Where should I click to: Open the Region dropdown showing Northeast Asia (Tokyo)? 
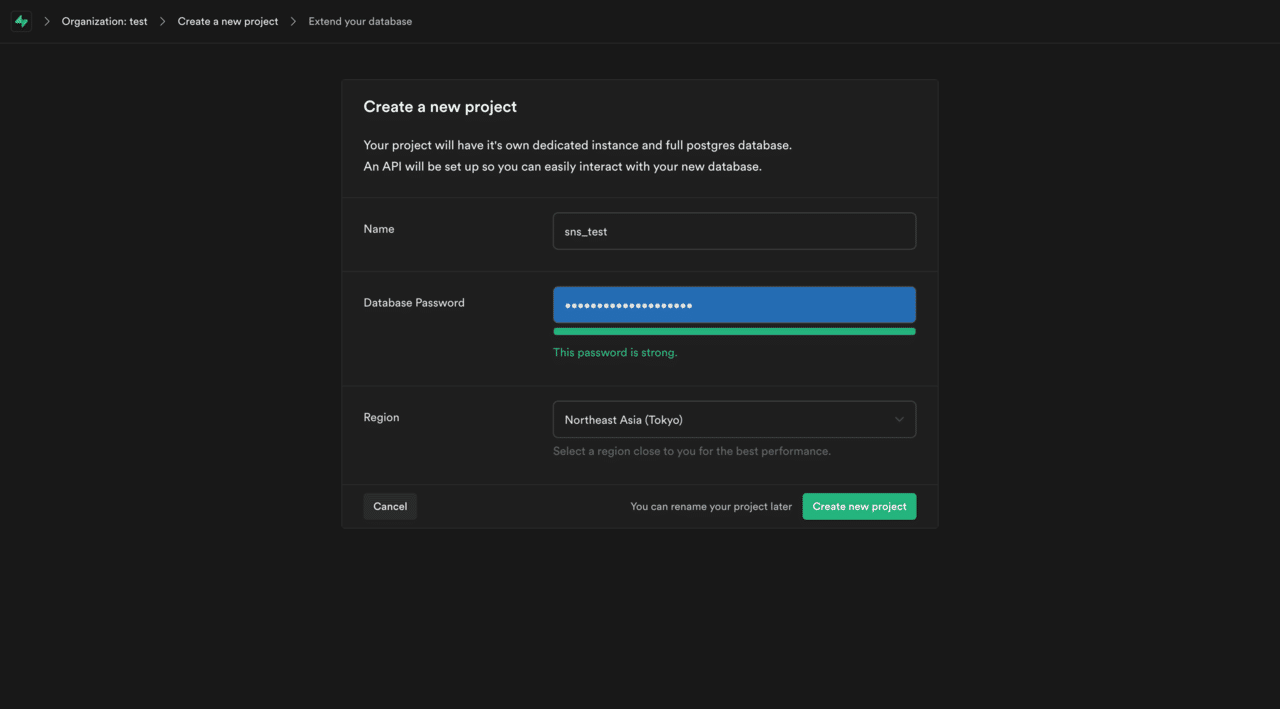click(720, 420)
